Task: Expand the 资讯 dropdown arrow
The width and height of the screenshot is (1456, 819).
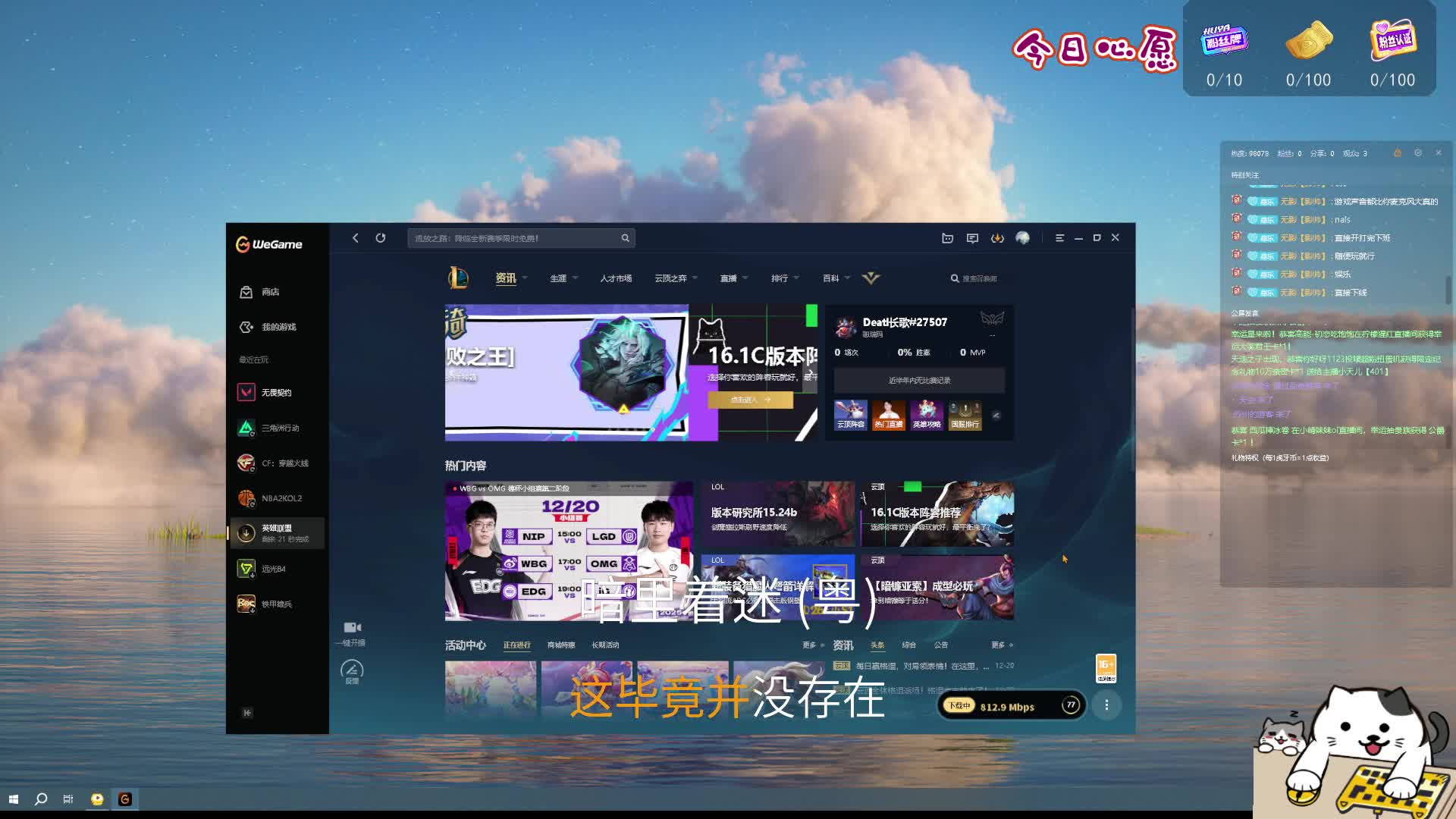Action: 525,278
